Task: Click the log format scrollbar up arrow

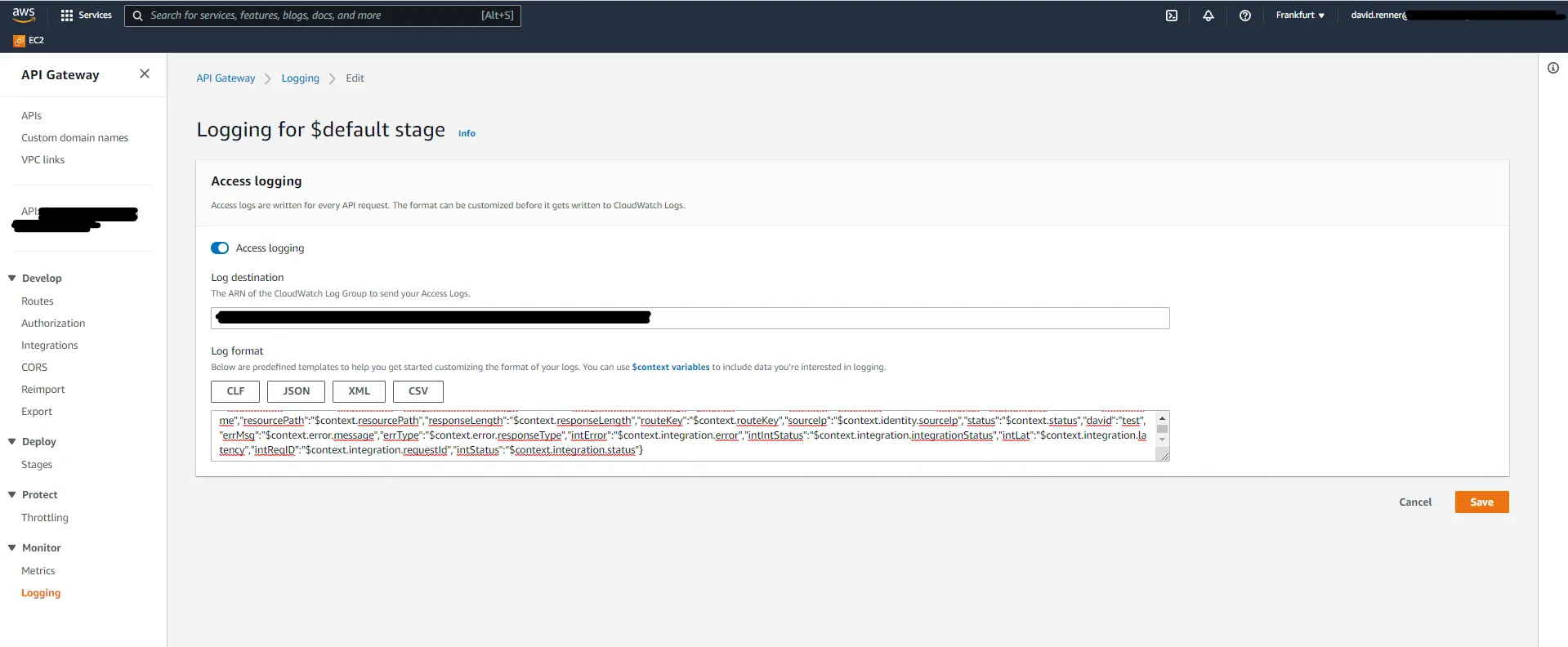Action: [x=1163, y=418]
